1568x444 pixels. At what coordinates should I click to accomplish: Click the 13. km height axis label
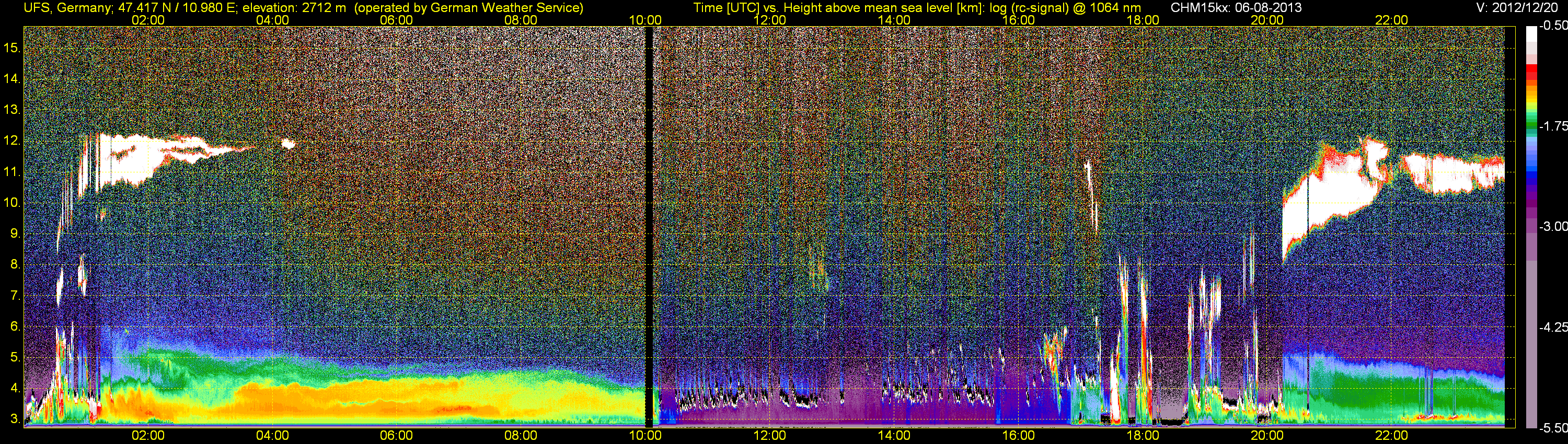click(11, 110)
